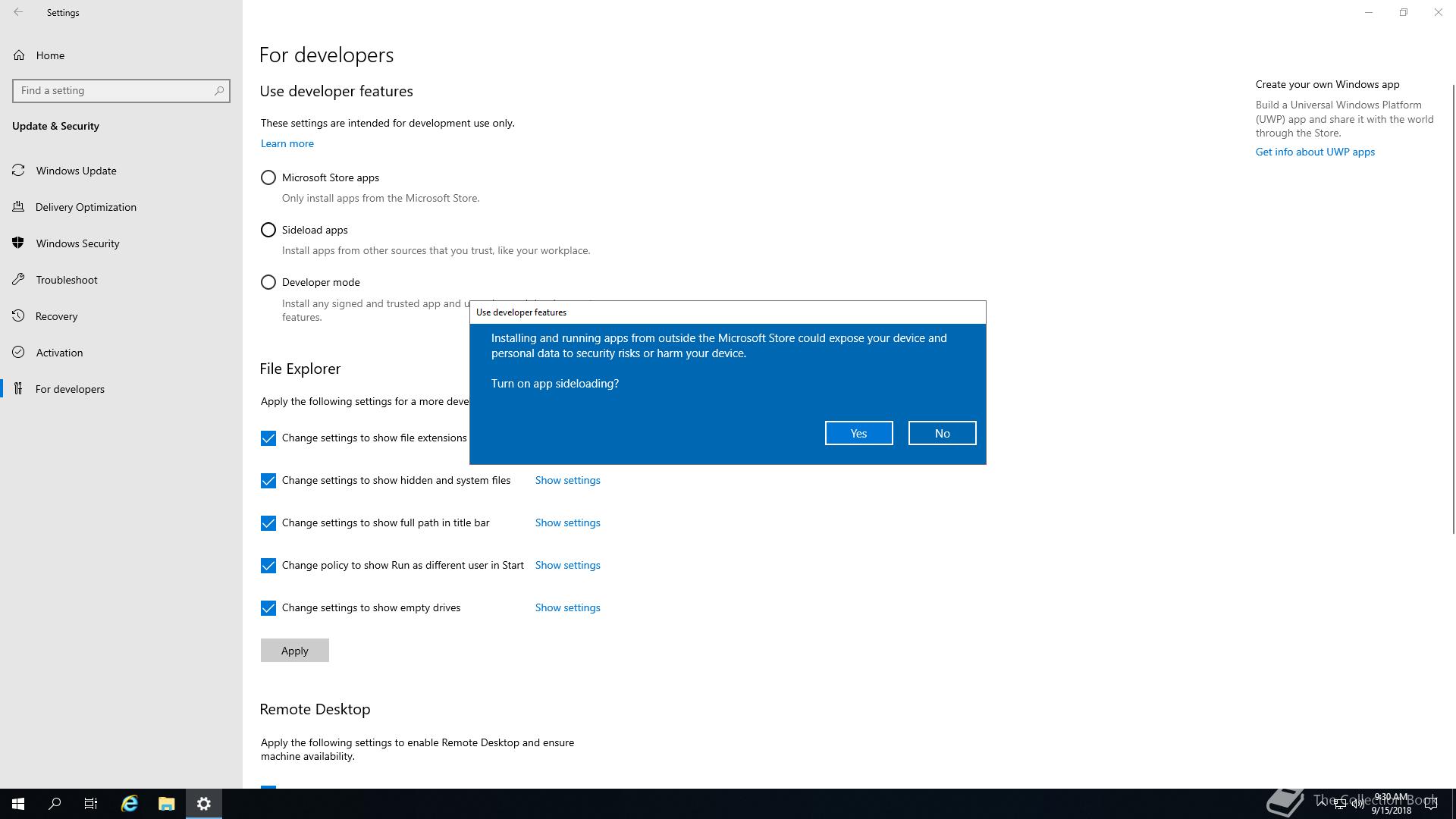Confirm sideloading with Yes button
Image resolution: width=1456 pixels, height=819 pixels.
[x=858, y=433]
